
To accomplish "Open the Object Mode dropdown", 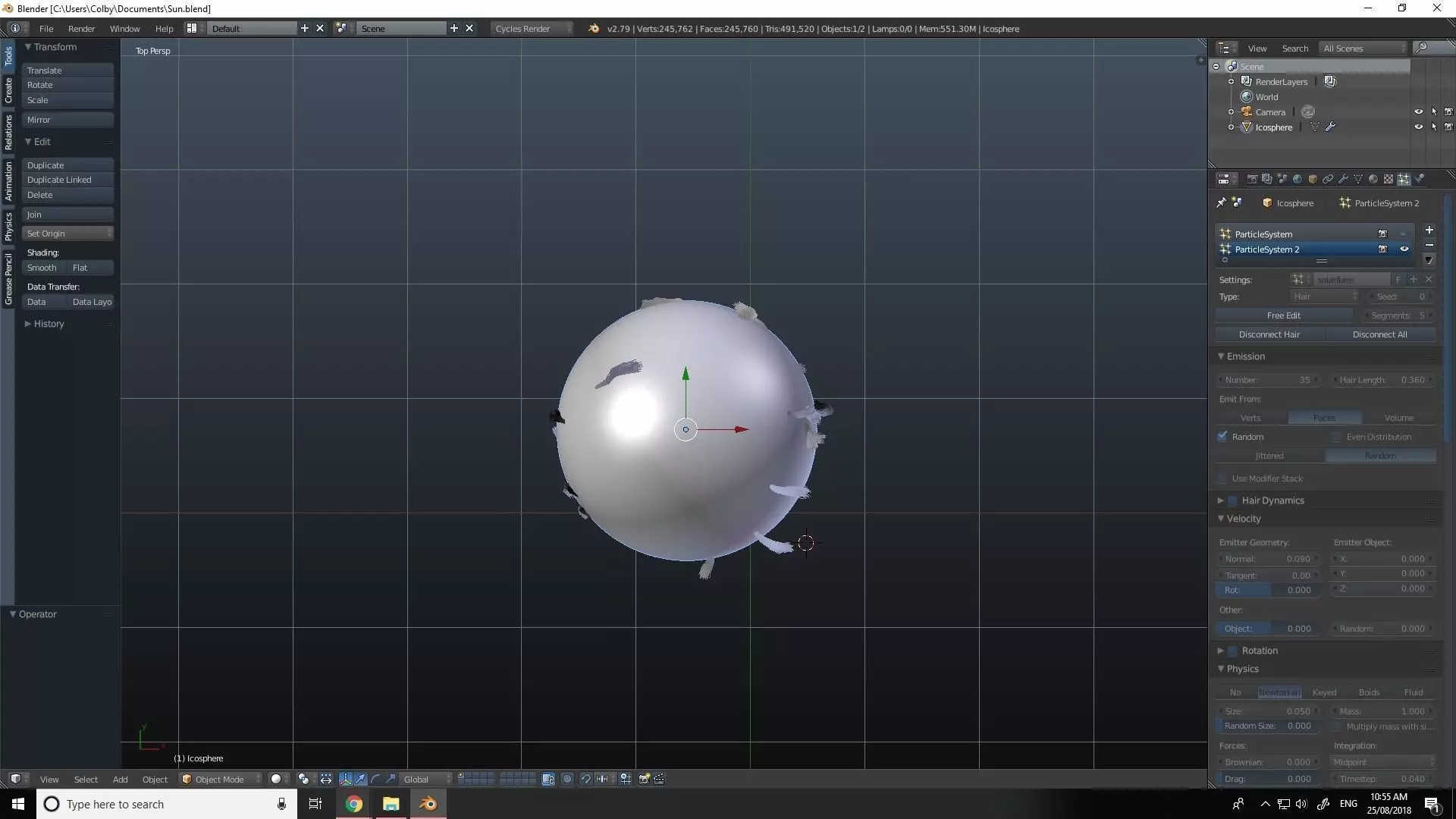I will [x=220, y=779].
